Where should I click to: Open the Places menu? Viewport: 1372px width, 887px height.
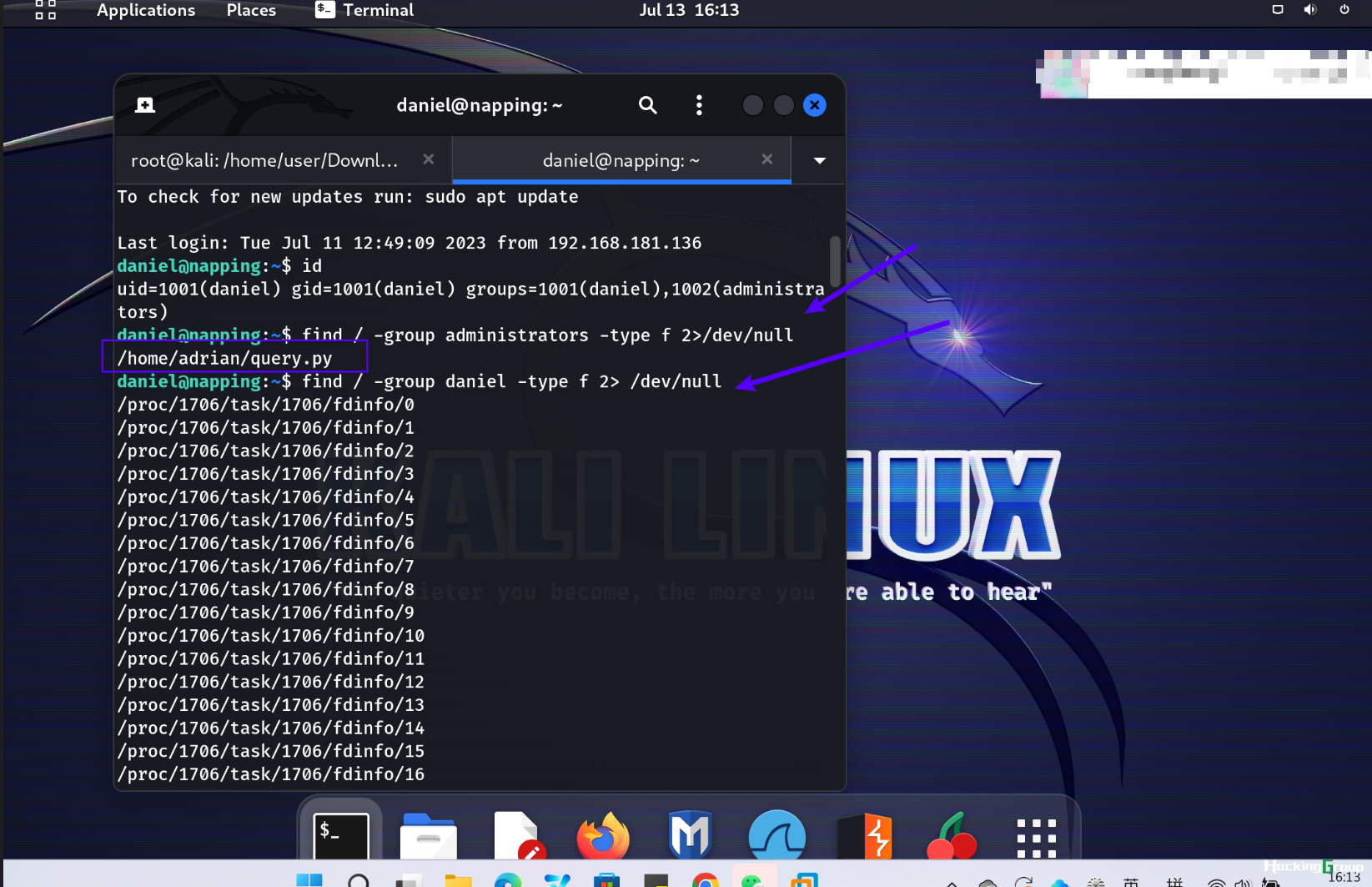tap(251, 10)
